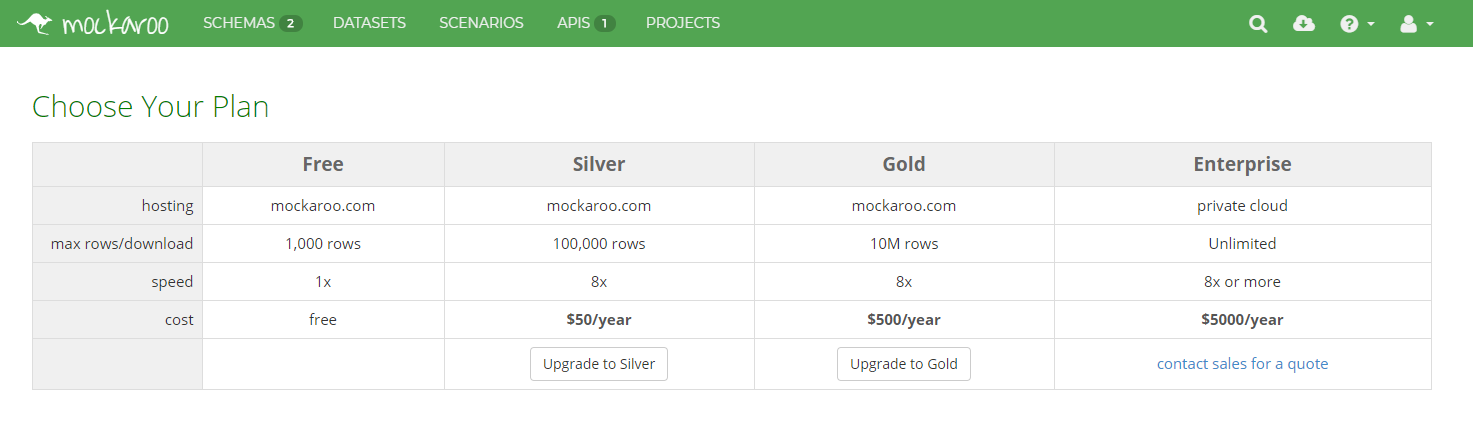The width and height of the screenshot is (1473, 425).
Task: Click the $5000/year Enterprise cost cell
Action: coord(1243,320)
